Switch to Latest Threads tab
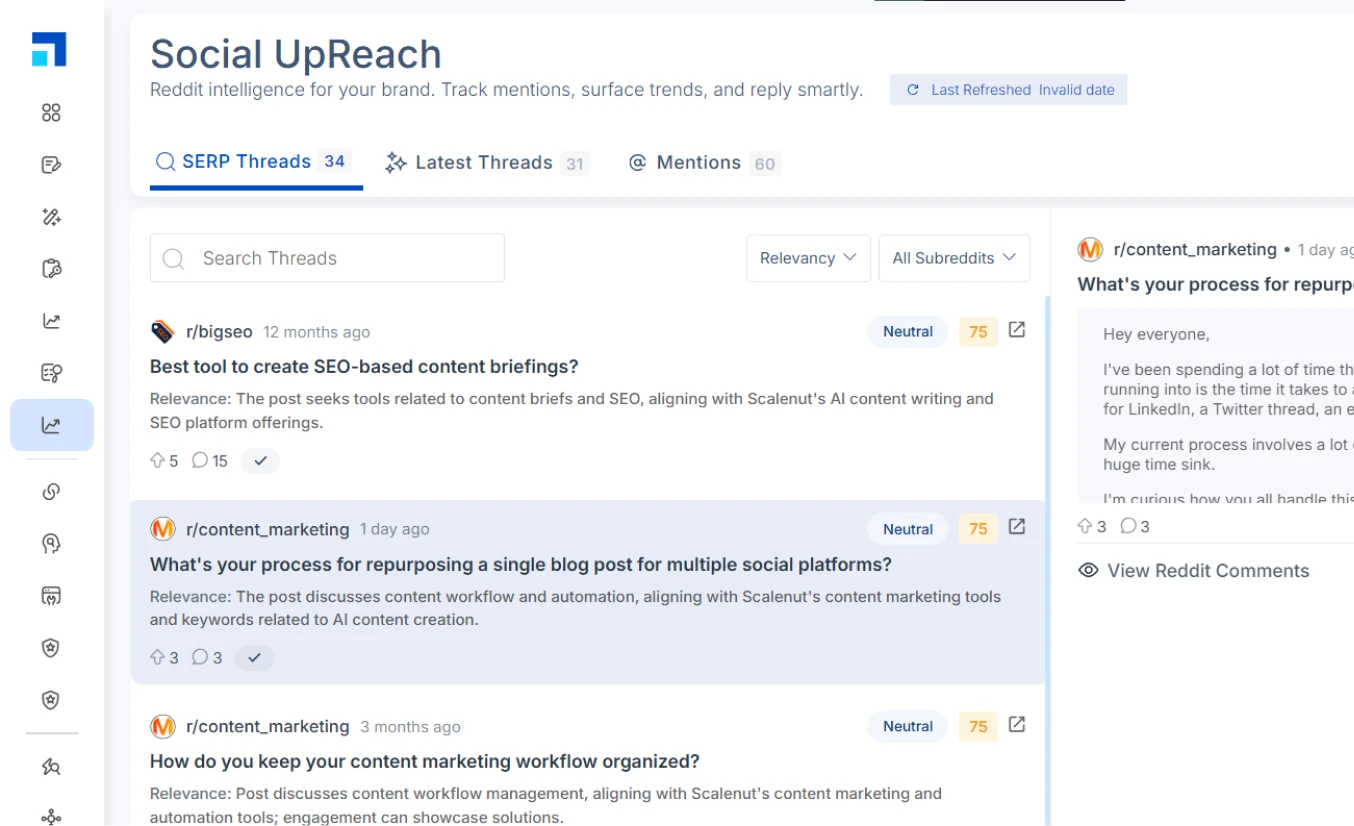 coord(487,163)
